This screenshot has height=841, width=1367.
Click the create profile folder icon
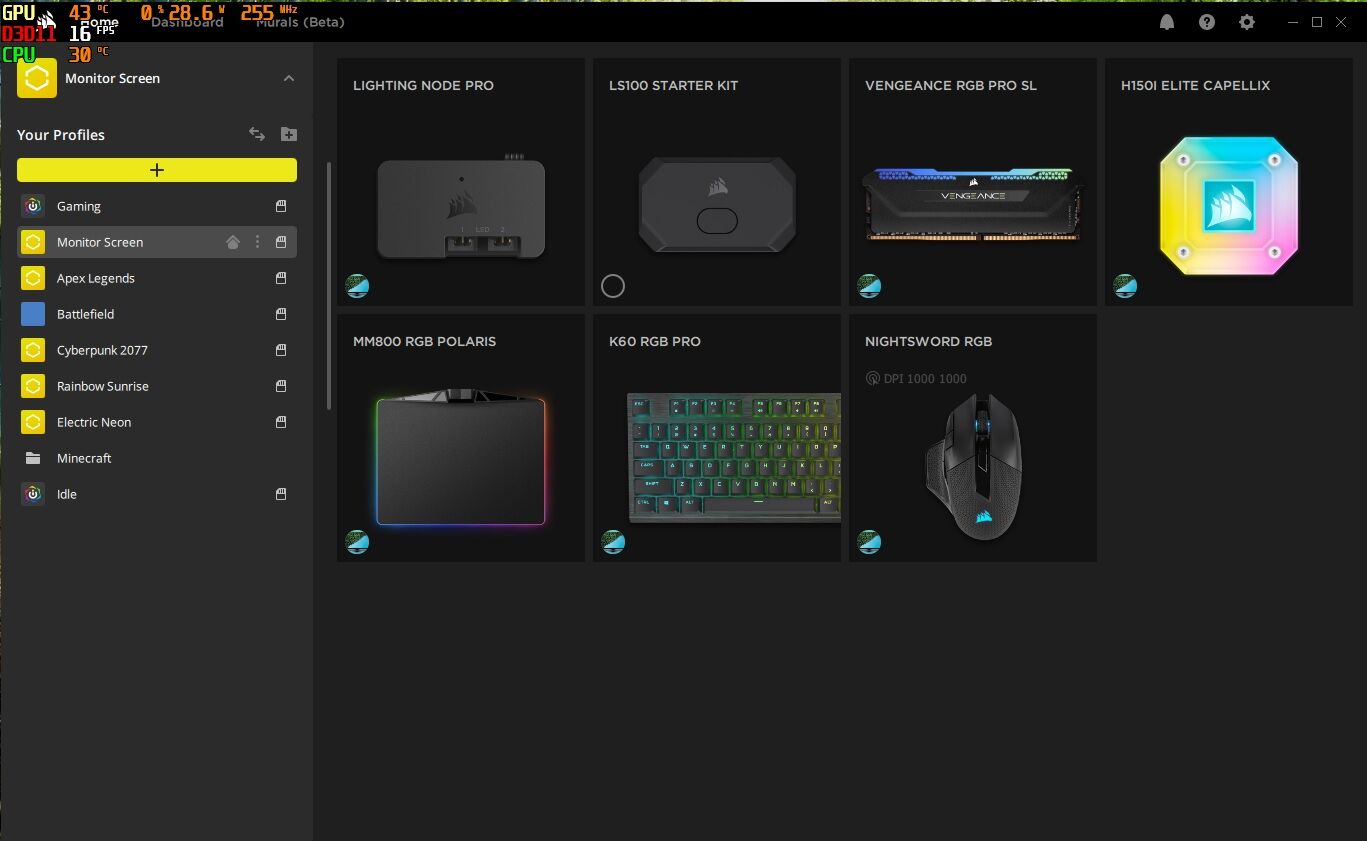coord(289,134)
